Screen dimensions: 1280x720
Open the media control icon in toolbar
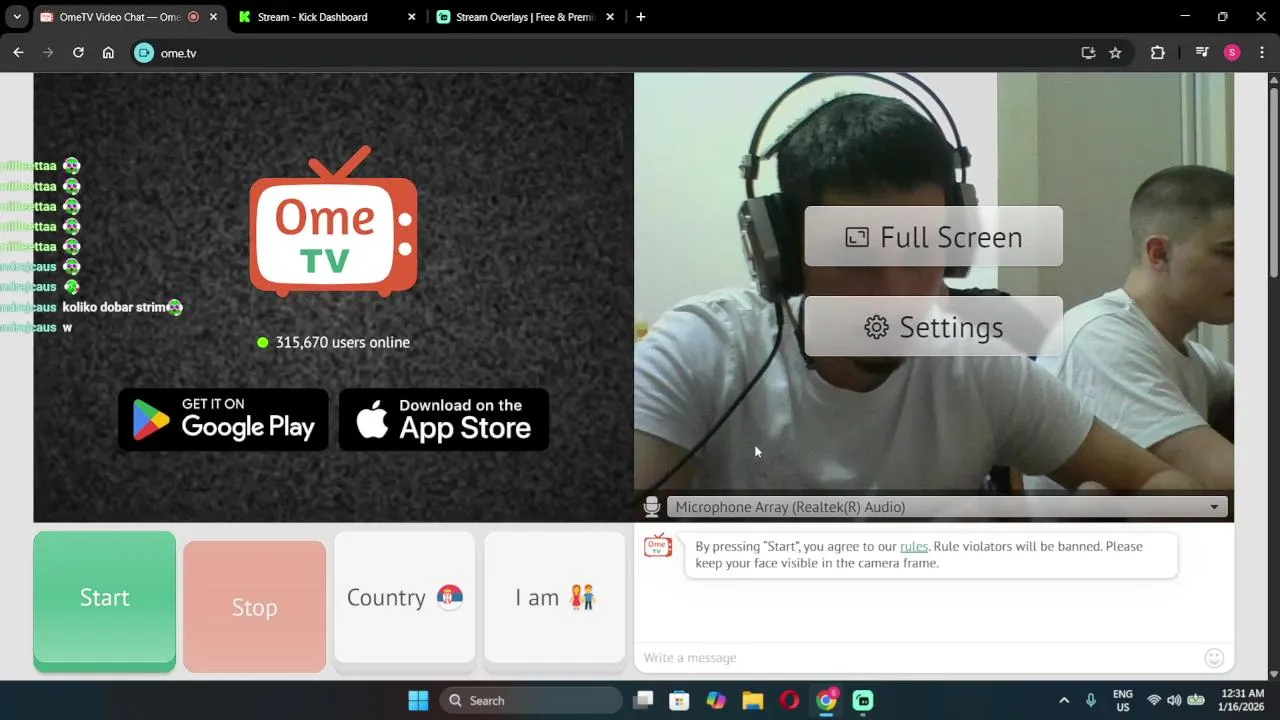pyautogui.click(x=1202, y=53)
